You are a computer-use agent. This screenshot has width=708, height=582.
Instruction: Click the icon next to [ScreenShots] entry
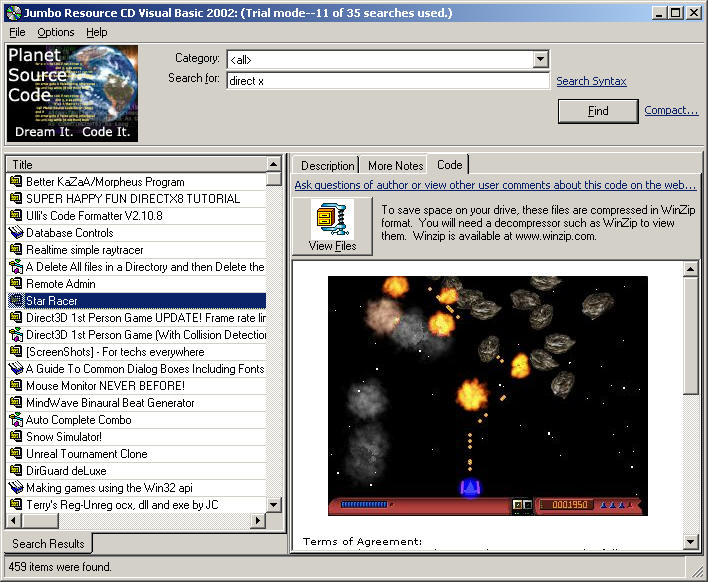(x=16, y=352)
